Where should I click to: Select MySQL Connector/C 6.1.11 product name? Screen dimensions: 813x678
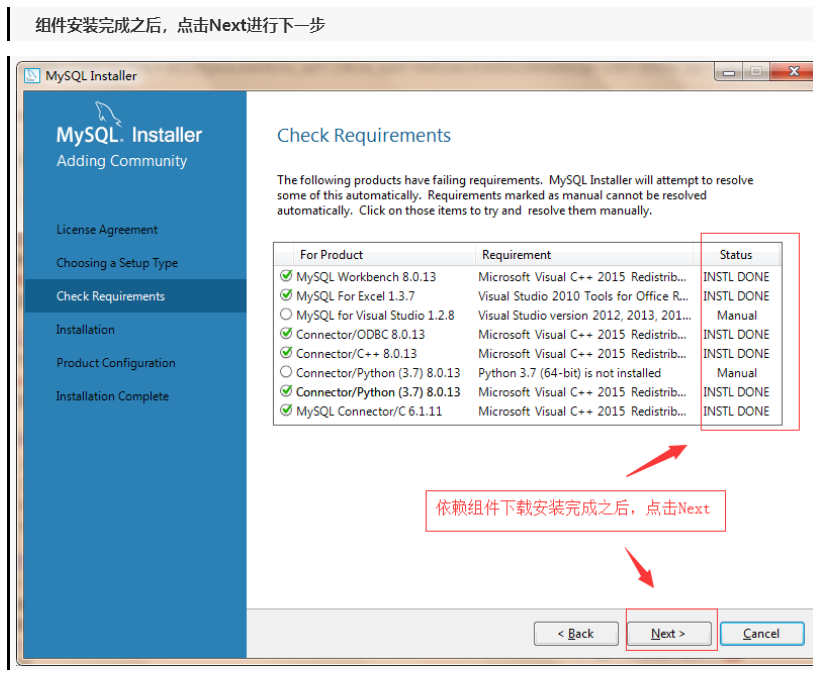click(x=369, y=411)
